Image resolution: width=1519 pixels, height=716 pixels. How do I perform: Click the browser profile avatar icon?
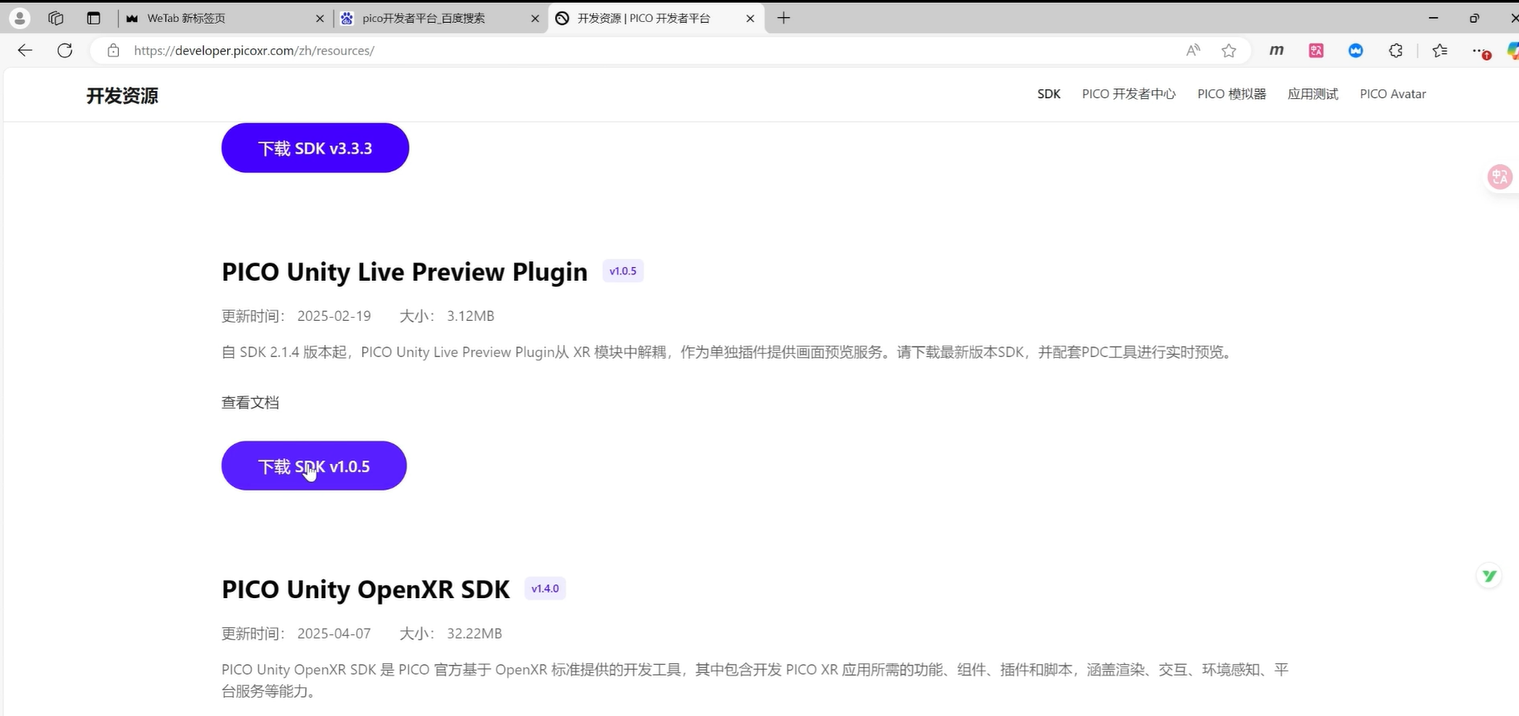pyautogui.click(x=19, y=18)
